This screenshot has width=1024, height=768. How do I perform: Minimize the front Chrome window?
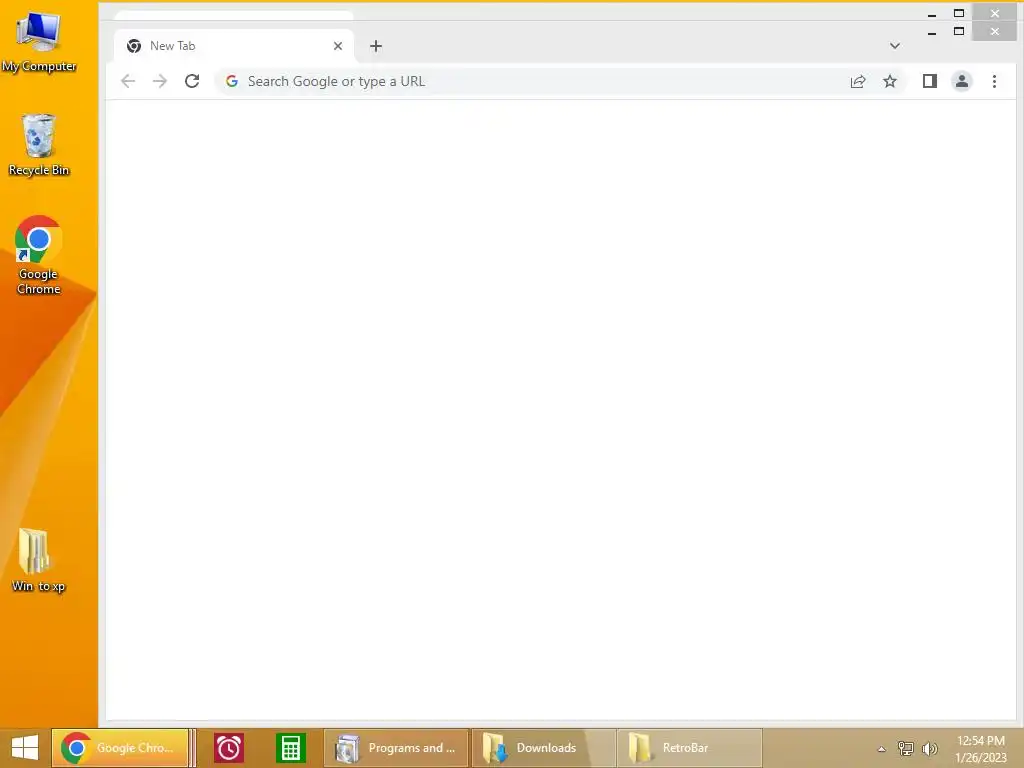coord(932,31)
